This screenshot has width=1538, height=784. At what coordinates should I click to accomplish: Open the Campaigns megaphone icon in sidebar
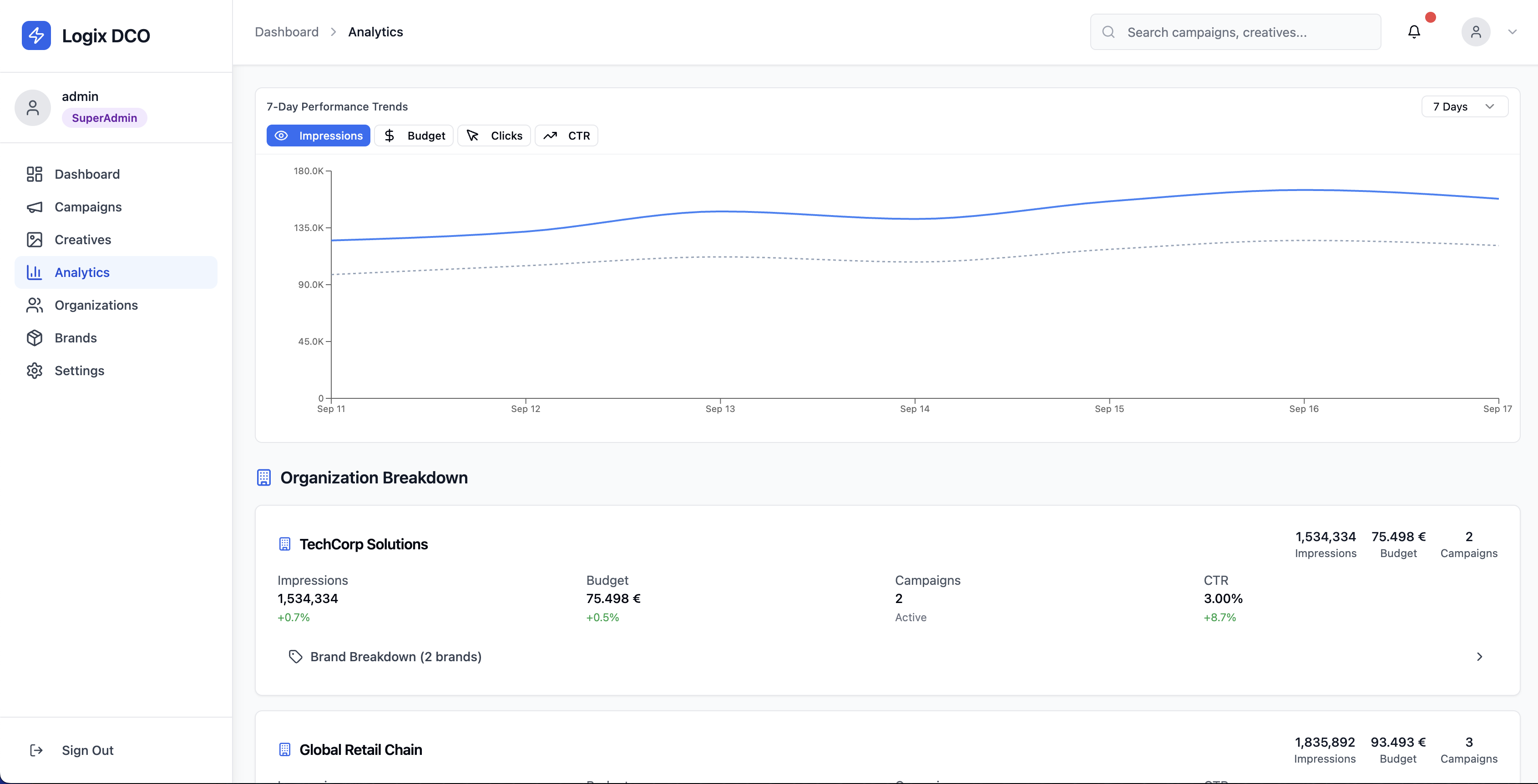(x=34, y=207)
